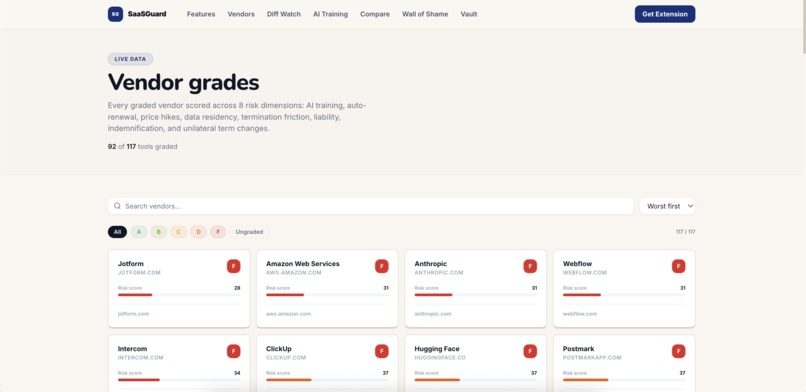Click the Vendor grades heading
Image resolution: width=806 pixels, height=392 pixels.
click(x=184, y=82)
